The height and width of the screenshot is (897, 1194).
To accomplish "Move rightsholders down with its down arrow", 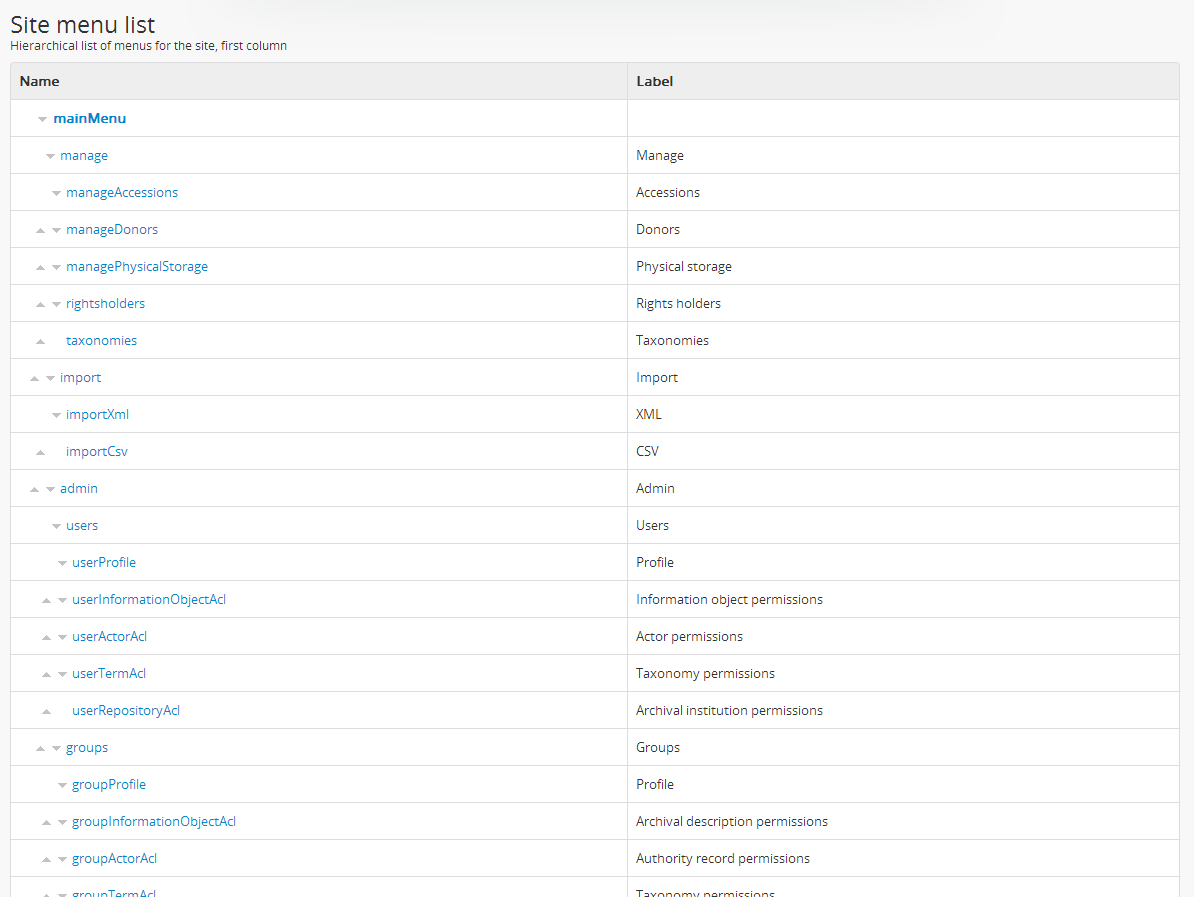I will click(x=57, y=304).
